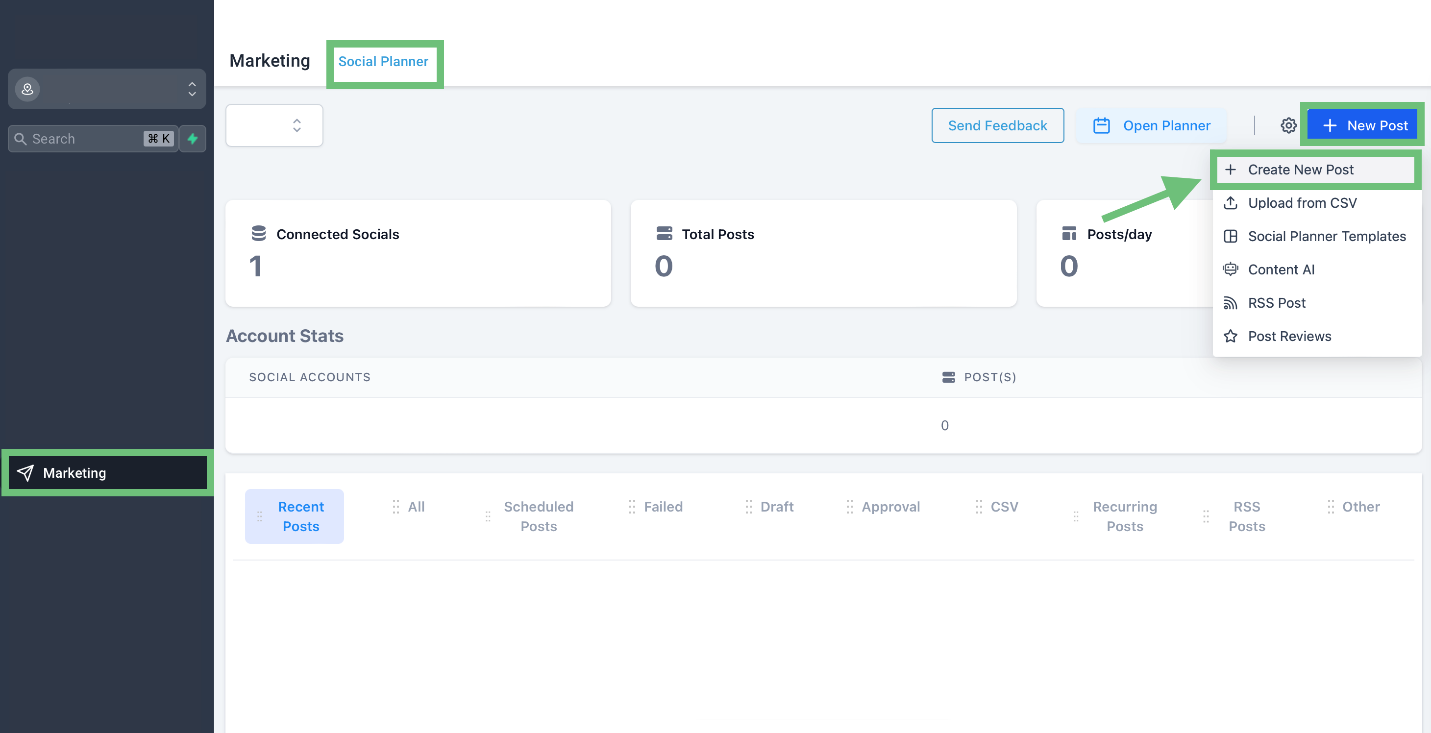The width and height of the screenshot is (1431, 733).
Task: Click the settings gear icon
Action: pyautogui.click(x=1289, y=126)
